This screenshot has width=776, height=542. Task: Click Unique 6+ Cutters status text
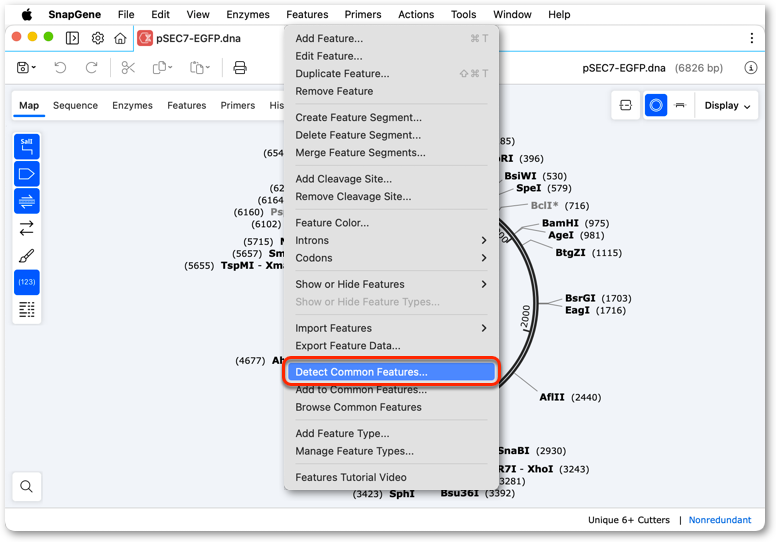click(629, 520)
